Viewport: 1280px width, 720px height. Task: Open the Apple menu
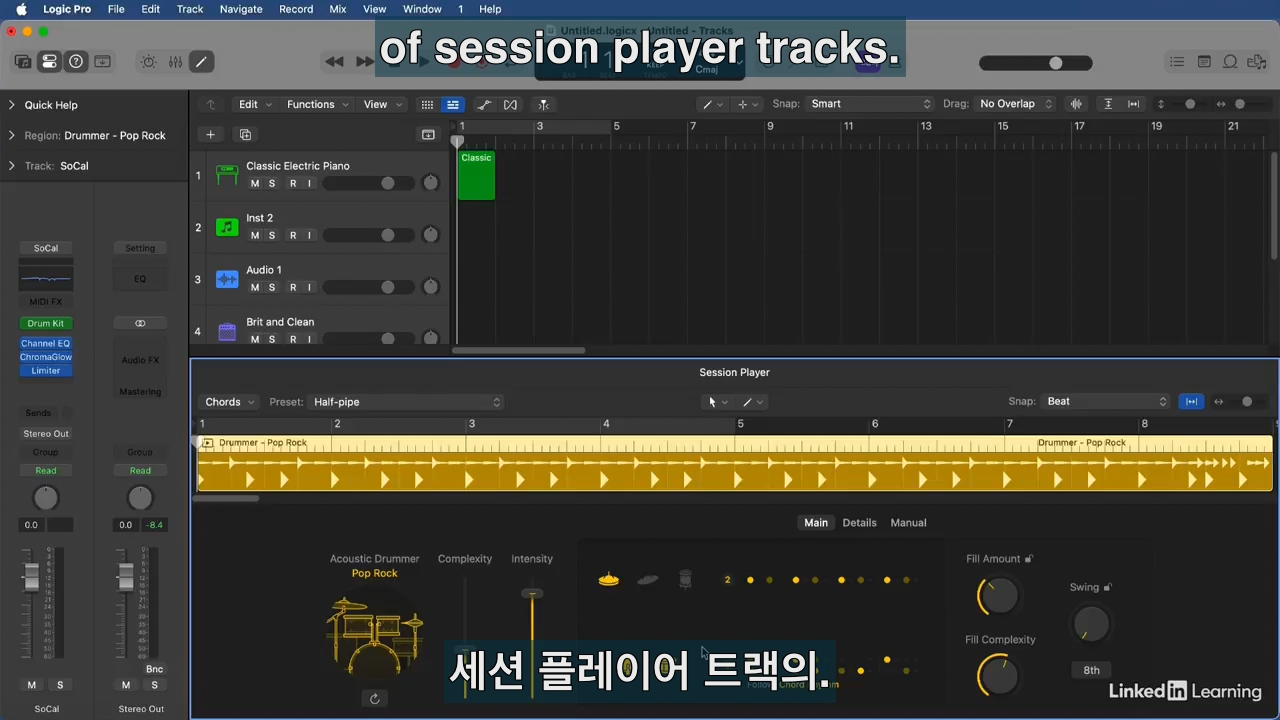[x=21, y=9]
